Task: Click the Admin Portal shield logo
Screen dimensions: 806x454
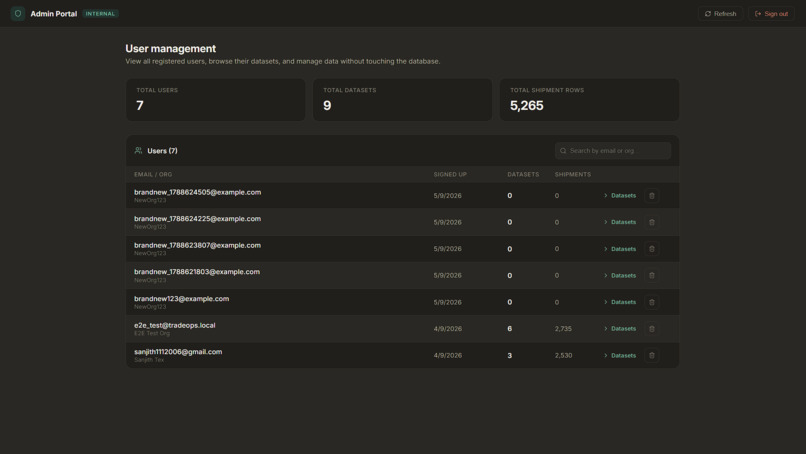Action: pos(17,13)
